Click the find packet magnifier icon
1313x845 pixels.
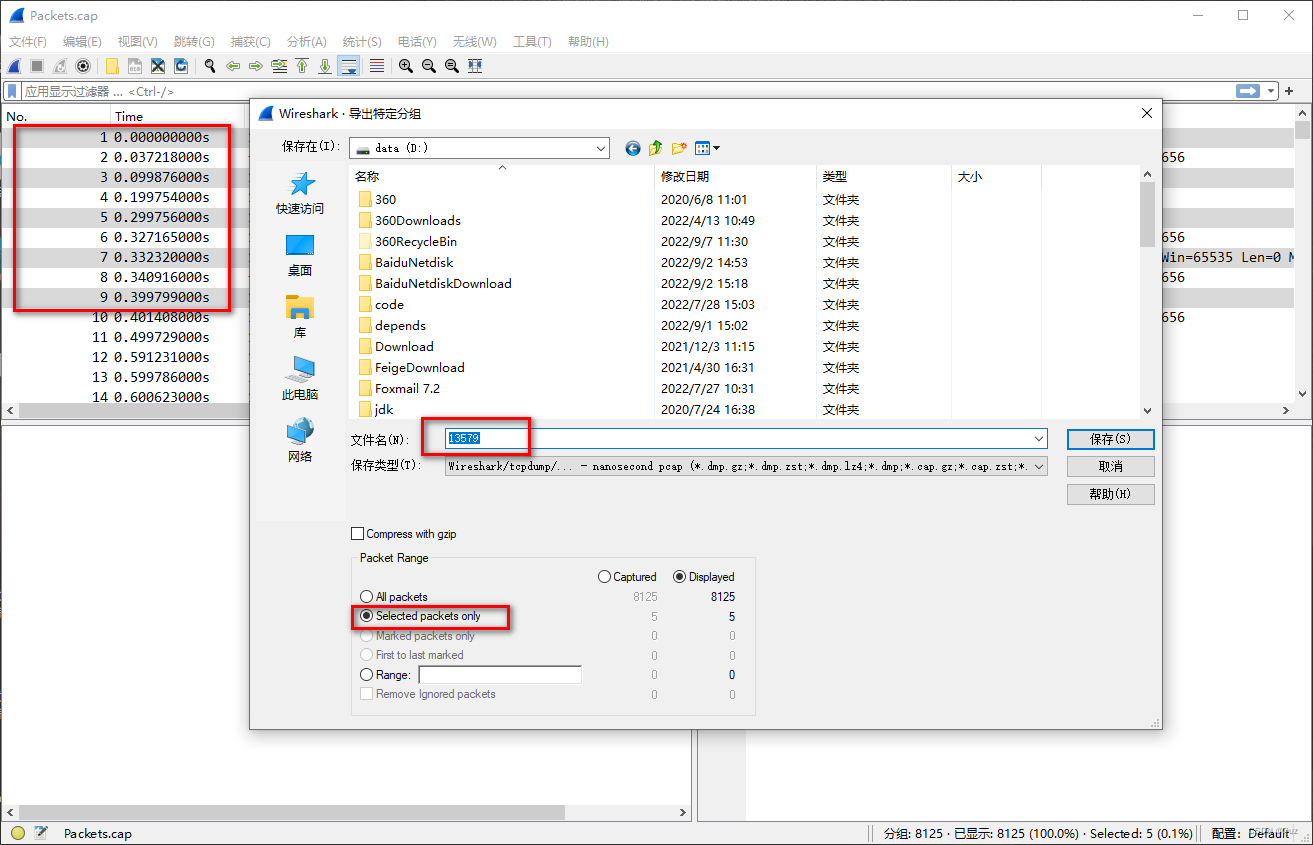210,66
